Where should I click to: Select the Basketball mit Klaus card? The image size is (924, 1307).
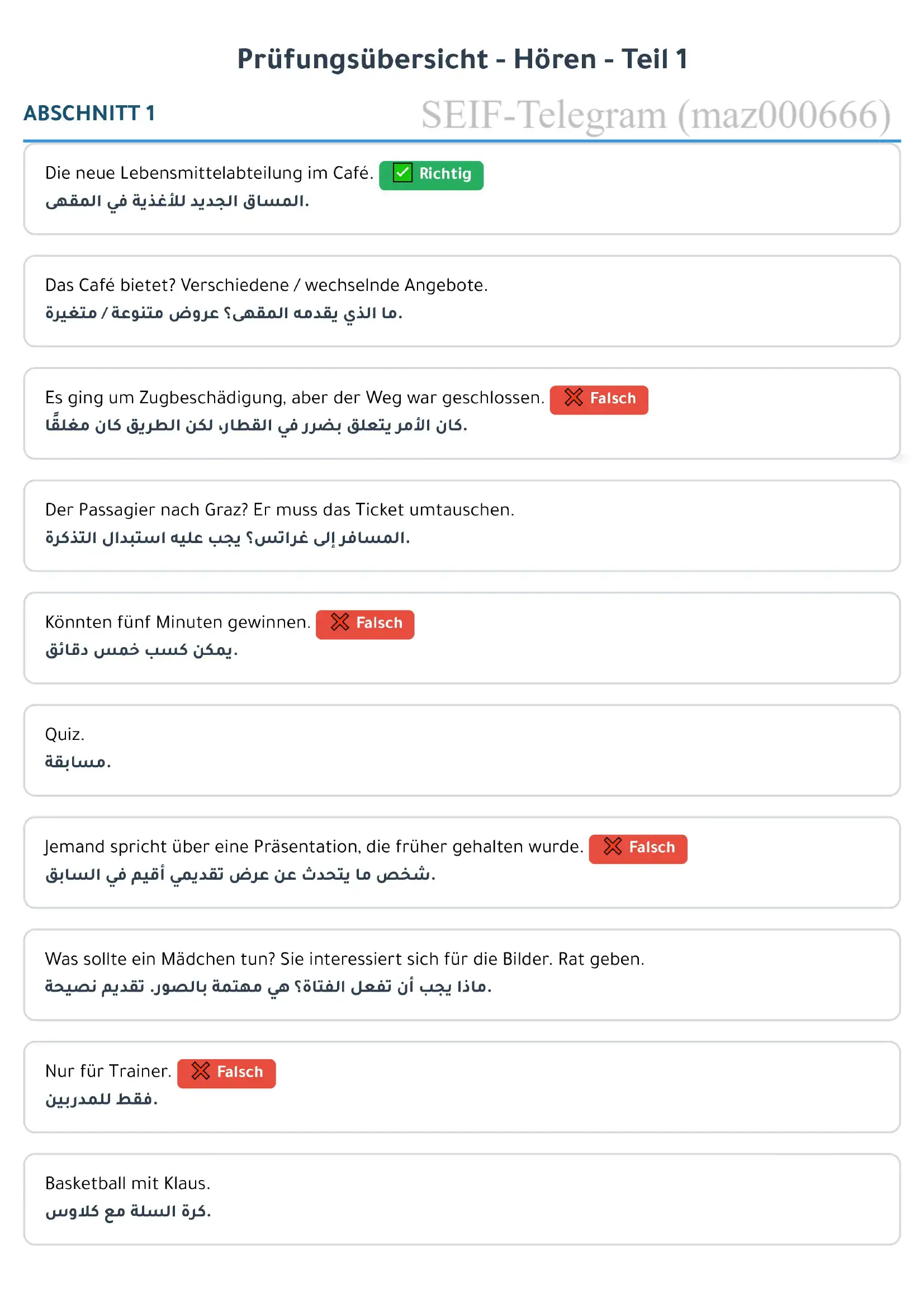(x=462, y=1200)
